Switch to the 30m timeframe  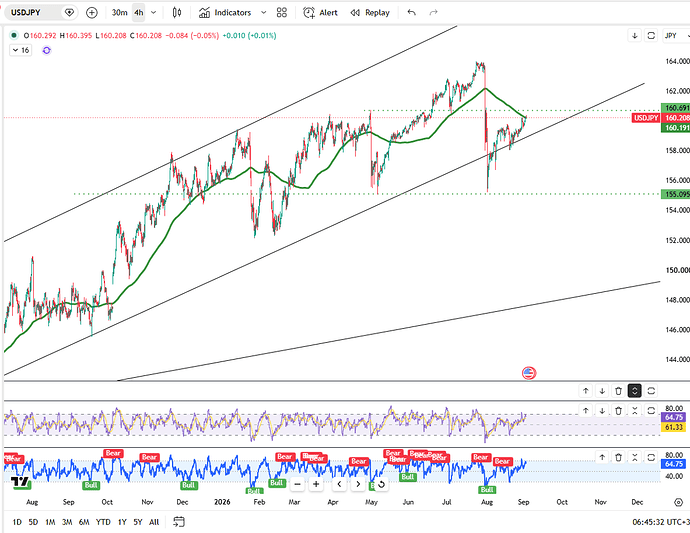click(119, 12)
